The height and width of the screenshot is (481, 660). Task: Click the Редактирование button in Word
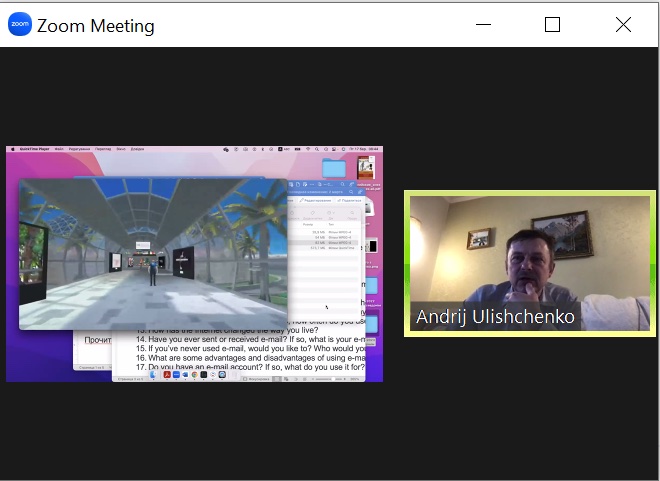click(316, 200)
